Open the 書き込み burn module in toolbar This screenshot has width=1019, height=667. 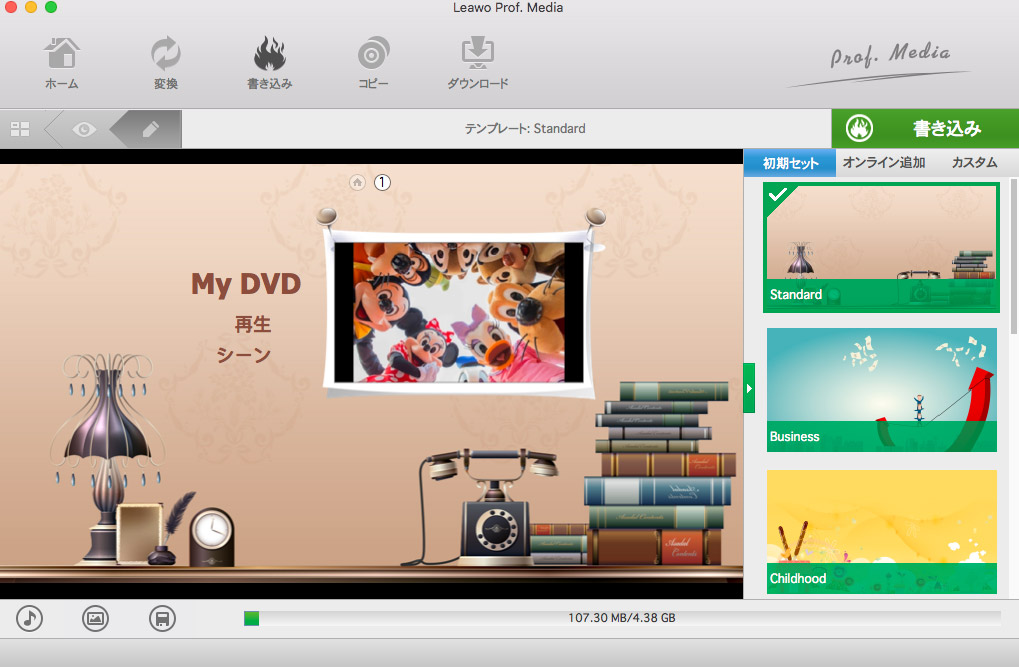[x=270, y=63]
